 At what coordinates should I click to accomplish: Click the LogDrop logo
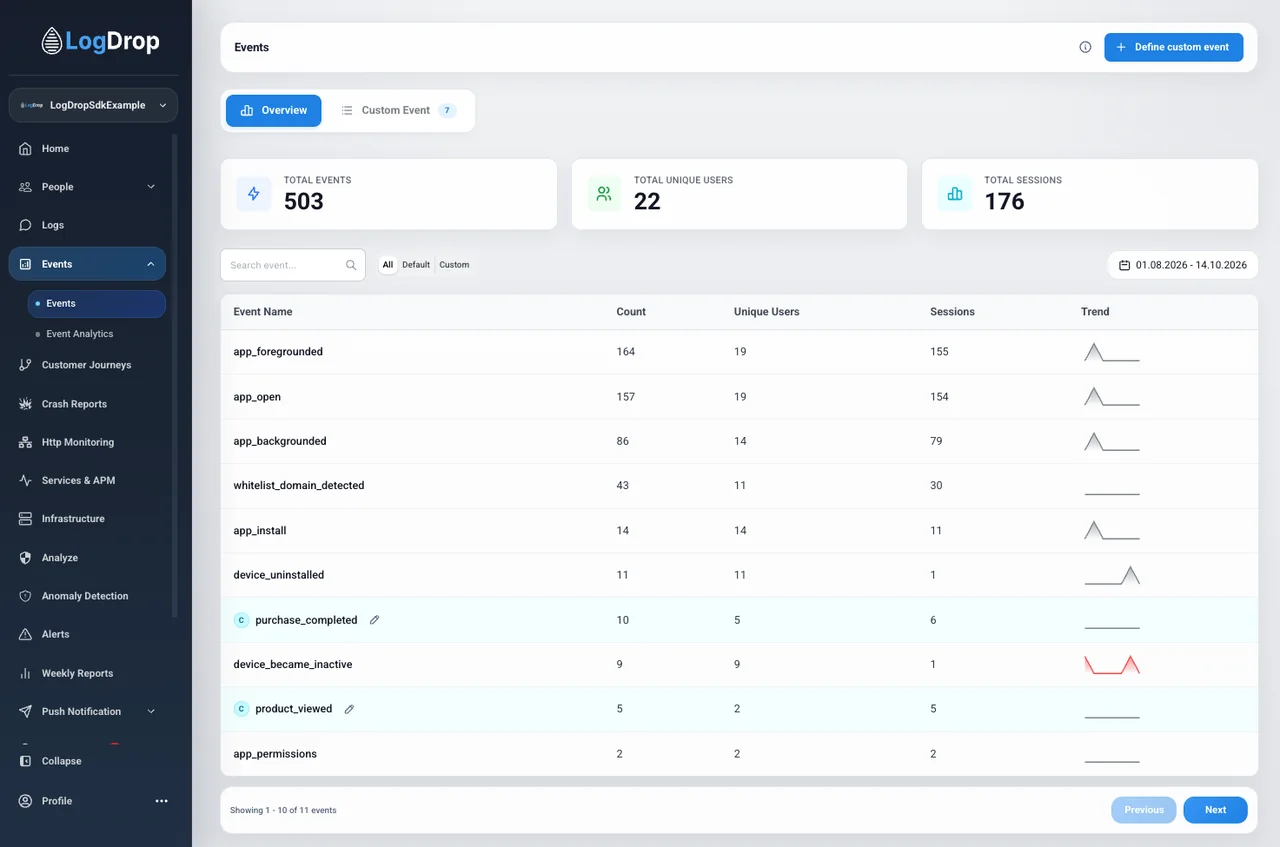pyautogui.click(x=100, y=41)
